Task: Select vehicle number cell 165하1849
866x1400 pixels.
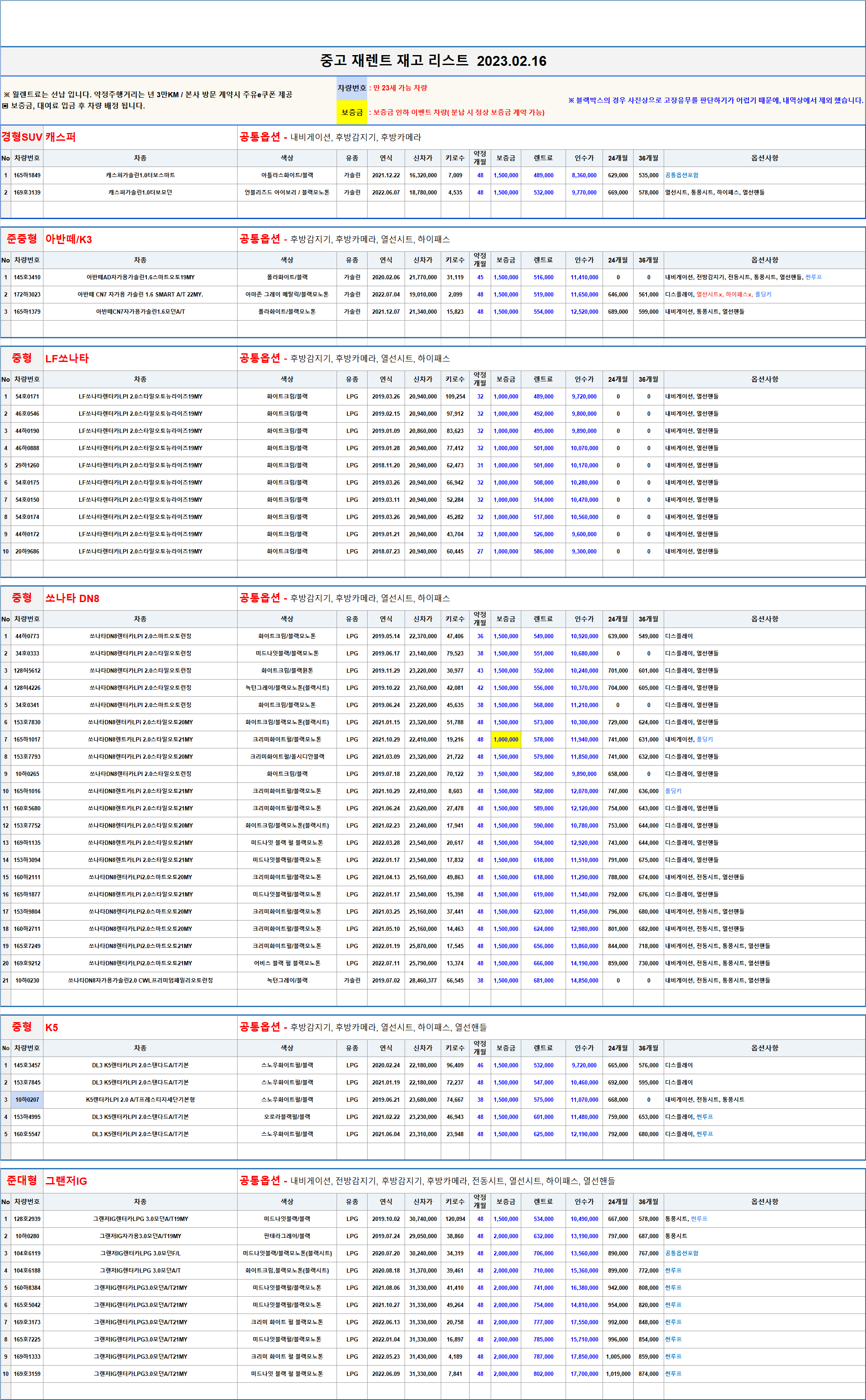Action: tap(27, 175)
